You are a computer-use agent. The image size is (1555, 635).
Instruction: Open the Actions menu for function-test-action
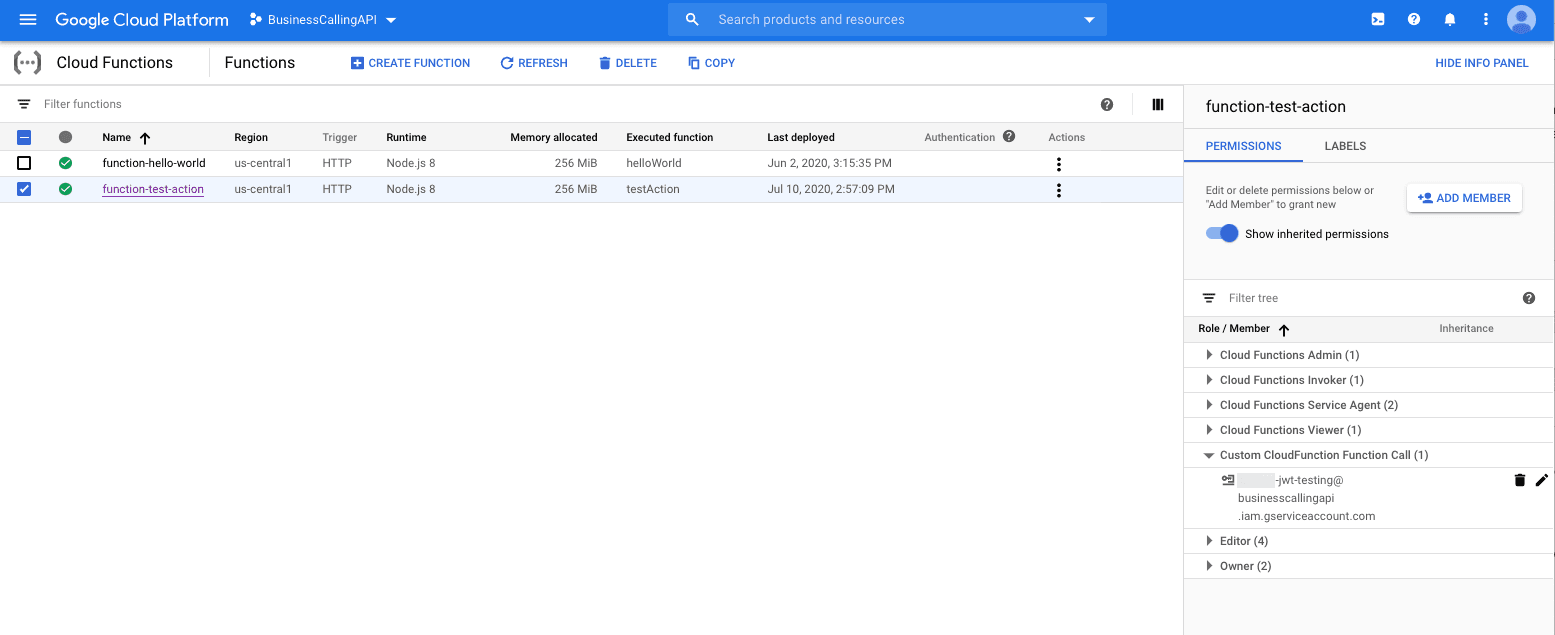[x=1058, y=189]
